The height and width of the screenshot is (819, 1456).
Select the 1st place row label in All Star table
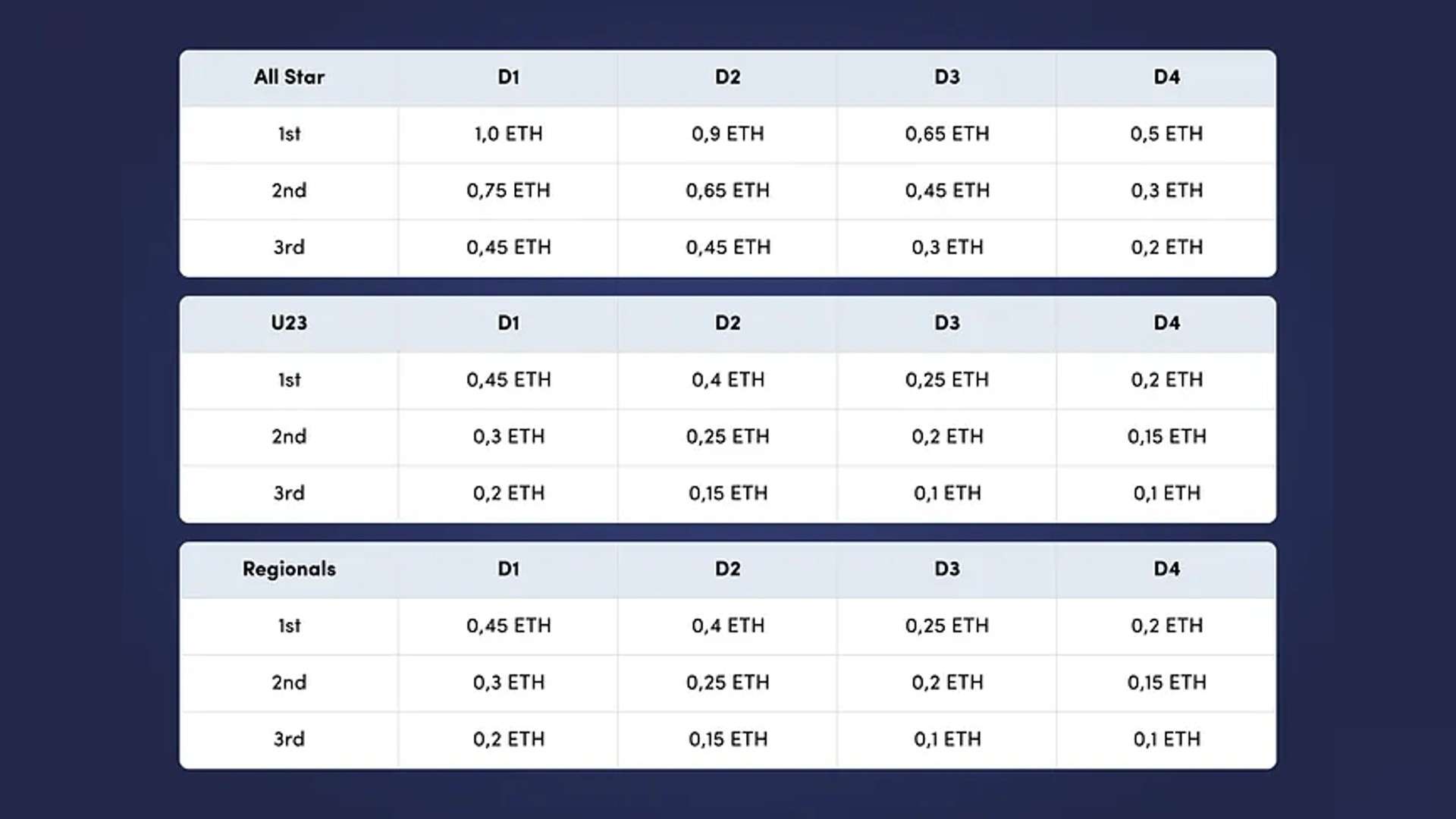[289, 134]
